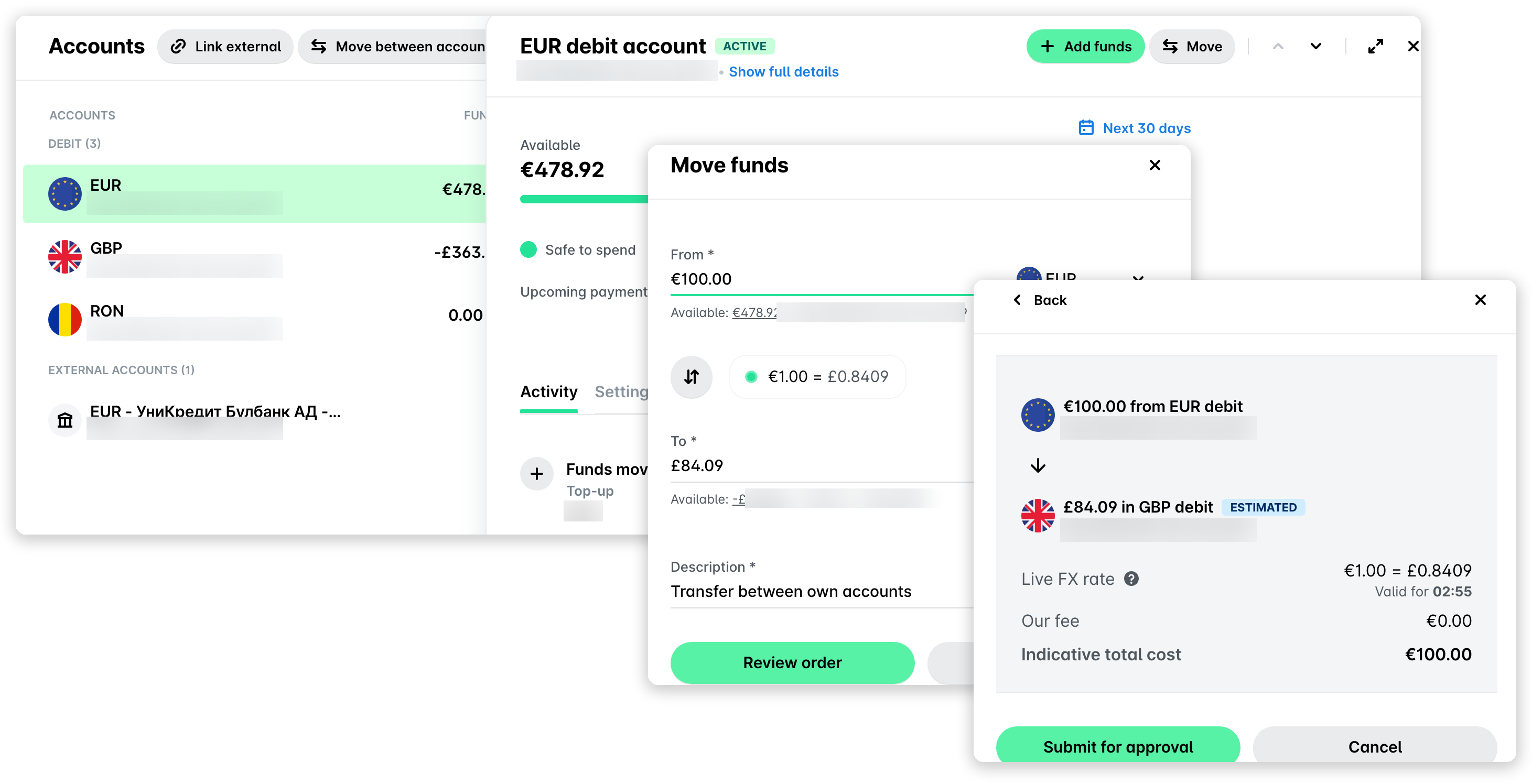Expand account panel to full screen
Viewport: 1532px width, 784px height.
pos(1375,46)
